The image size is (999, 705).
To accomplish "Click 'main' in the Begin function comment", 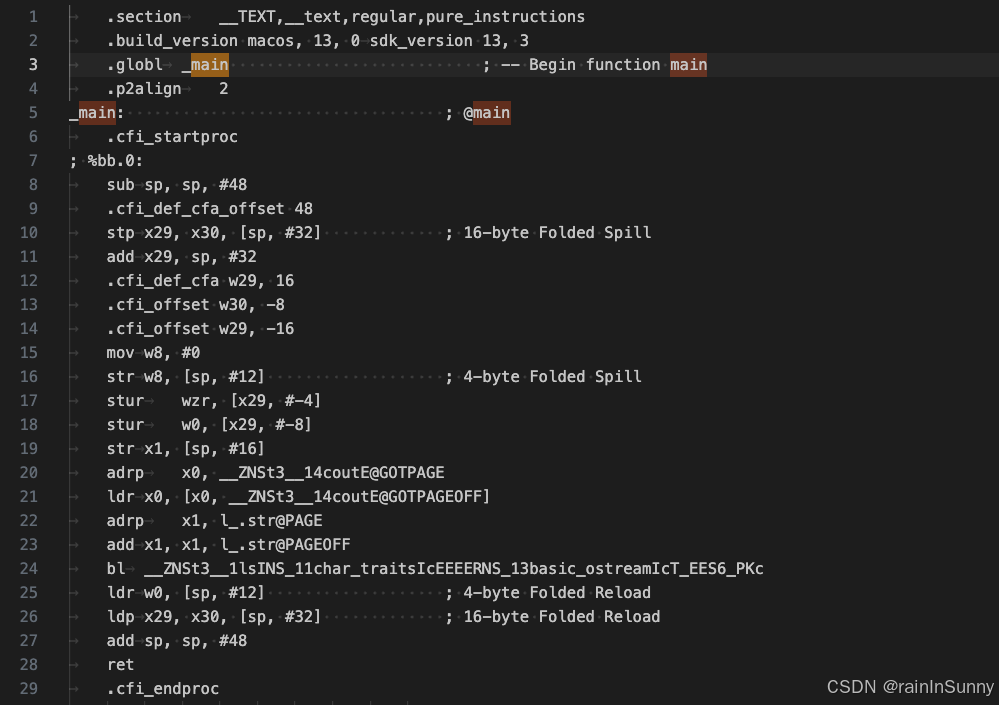I will click(x=689, y=65).
